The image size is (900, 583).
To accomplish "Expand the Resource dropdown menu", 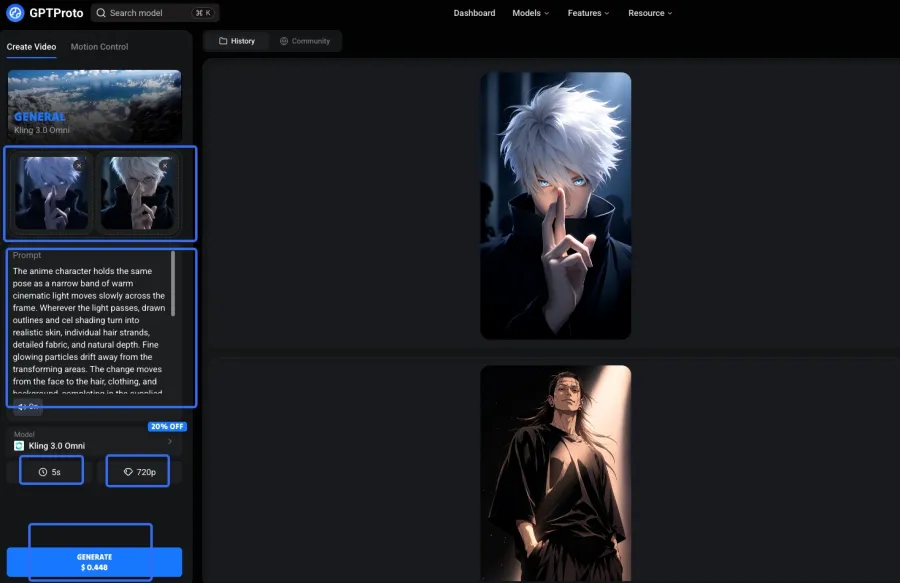I will [x=650, y=13].
